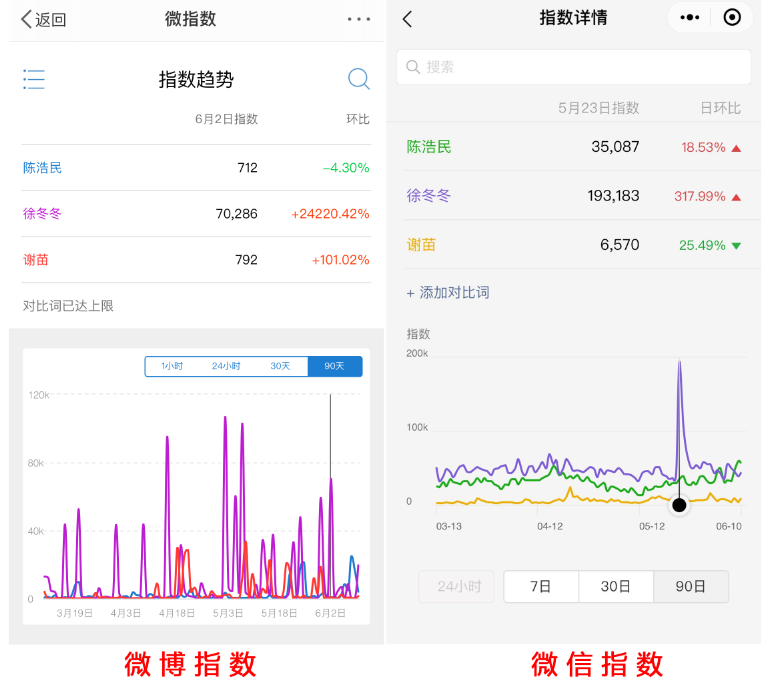Click the 5月18日 axis label on Weibo chart
Screen dimensions: 765x691
click(x=279, y=613)
